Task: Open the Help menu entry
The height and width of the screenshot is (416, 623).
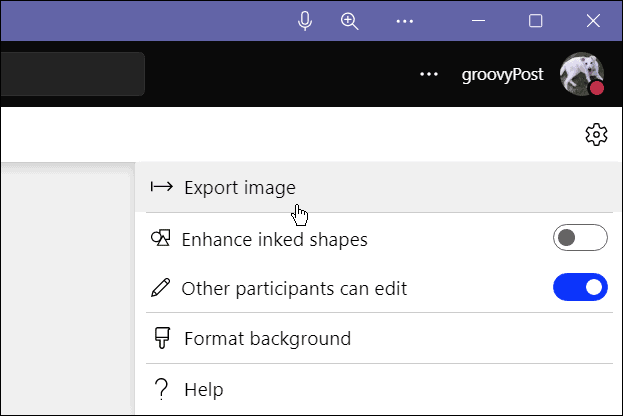Action: click(204, 389)
